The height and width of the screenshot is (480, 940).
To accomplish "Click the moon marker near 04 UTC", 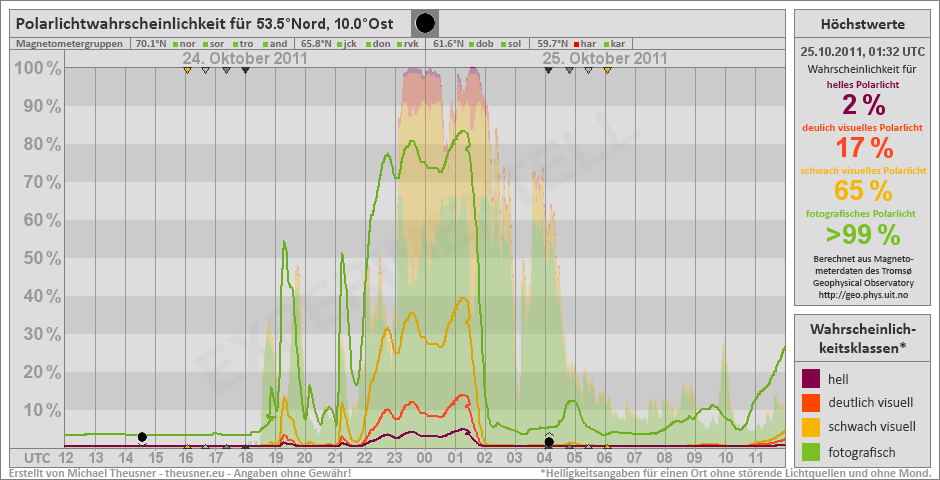I will coord(549,441).
